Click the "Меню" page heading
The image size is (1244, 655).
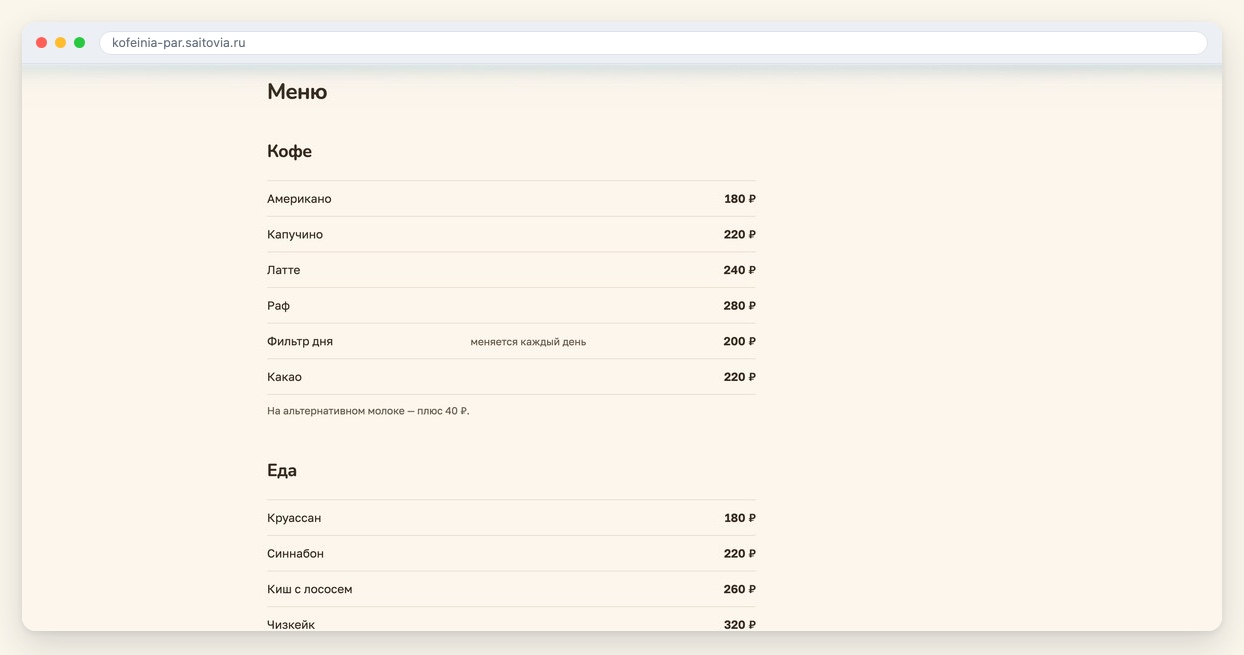coord(297,92)
